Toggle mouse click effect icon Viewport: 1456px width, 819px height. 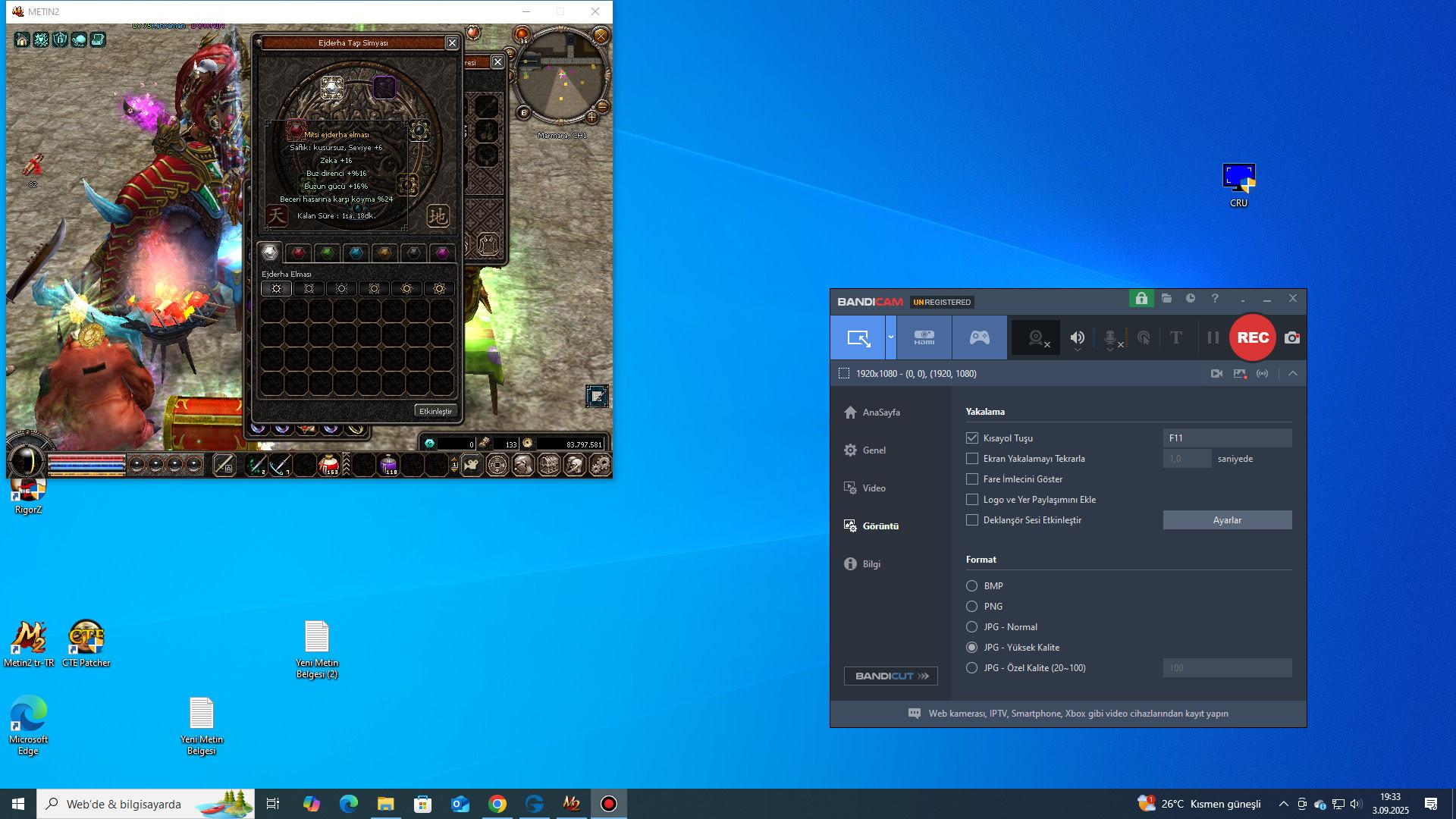click(x=1144, y=338)
